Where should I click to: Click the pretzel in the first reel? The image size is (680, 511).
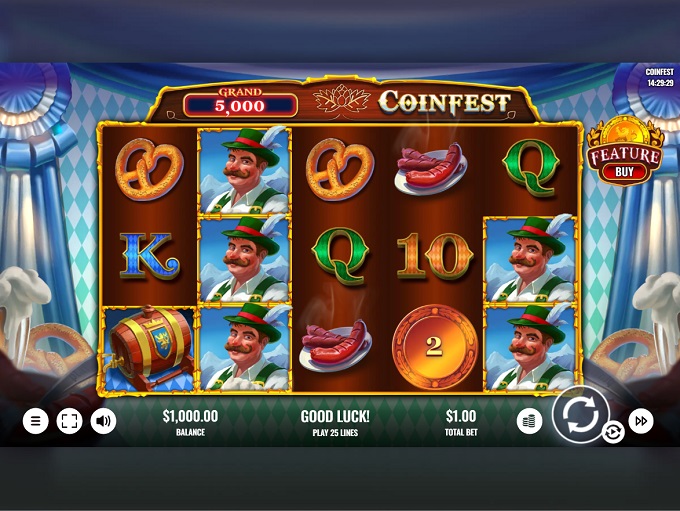[149, 169]
